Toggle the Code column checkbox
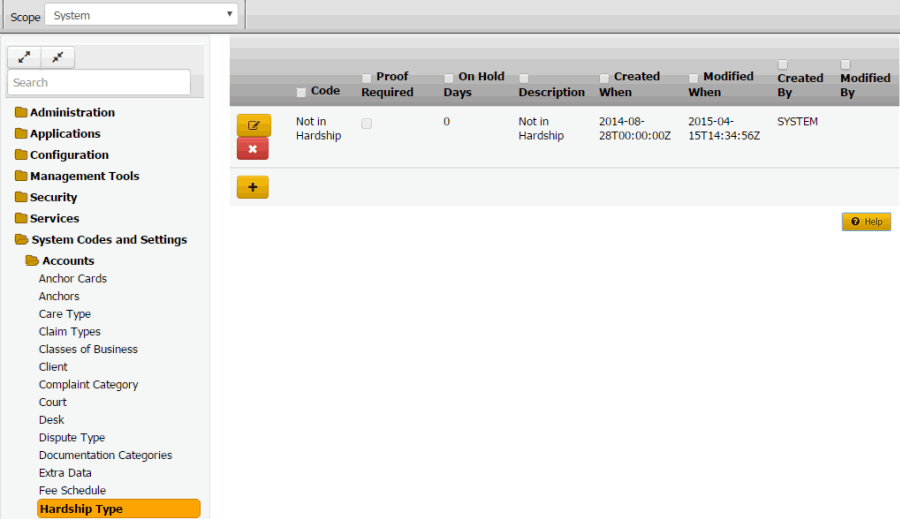The height and width of the screenshot is (519, 900). coord(302,92)
